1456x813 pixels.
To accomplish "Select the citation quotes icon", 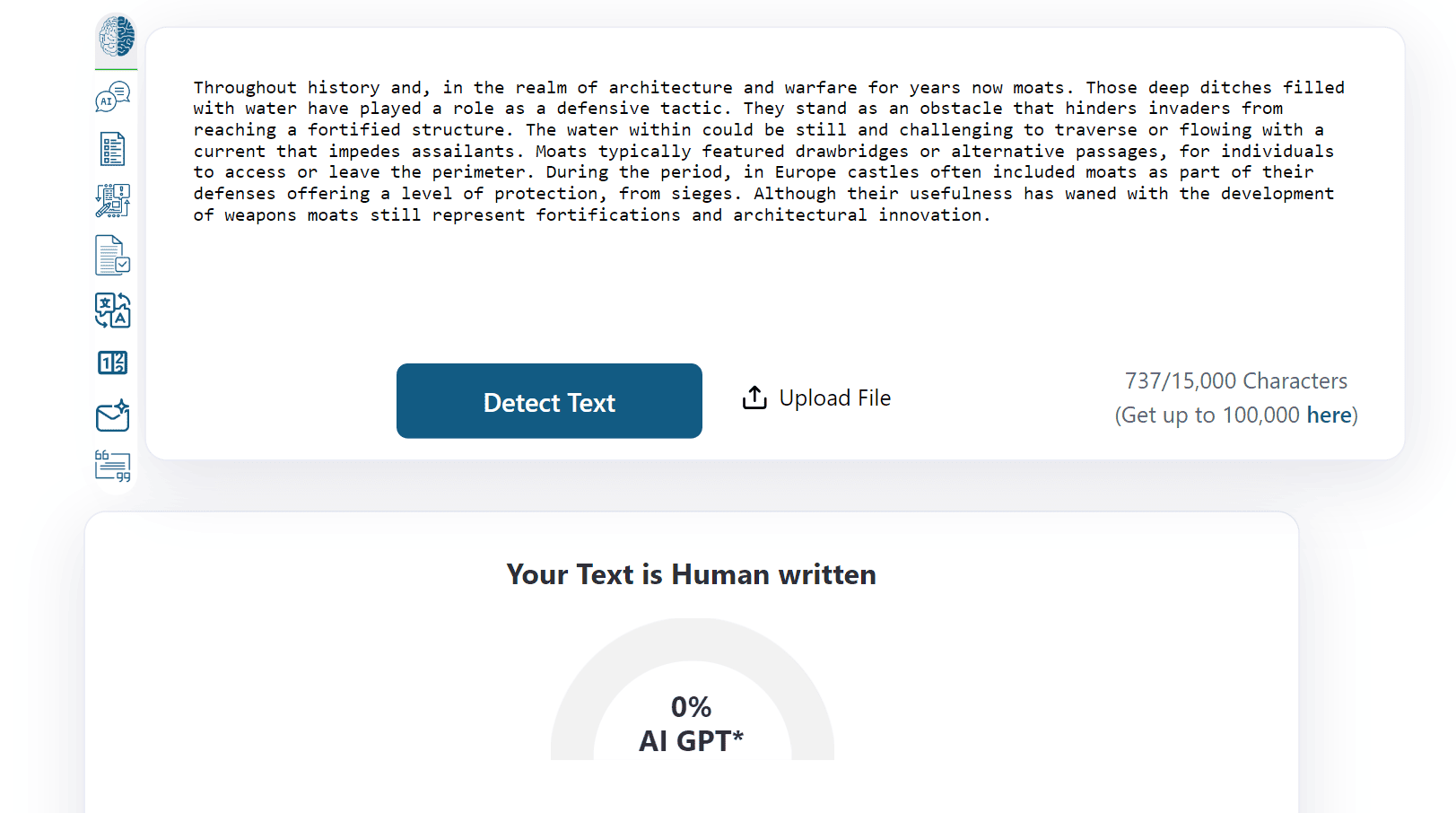I will (113, 466).
